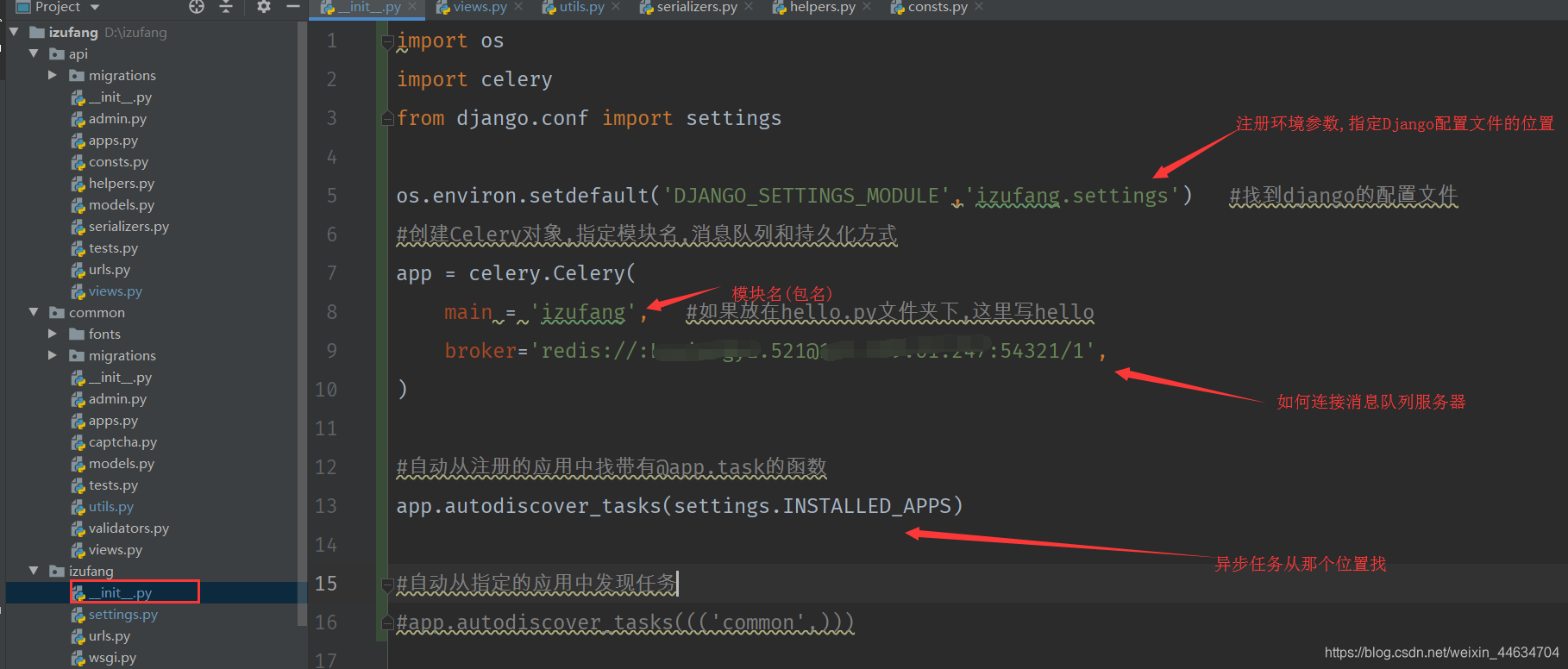1568x669 pixels.
Task: Open views.py under the api folder
Action: [116, 291]
